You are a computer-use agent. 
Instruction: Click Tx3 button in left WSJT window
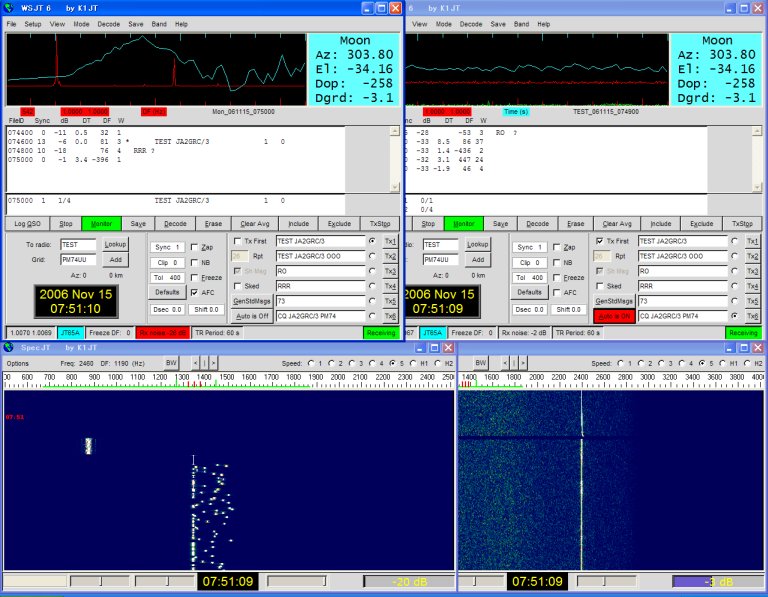pyautogui.click(x=390, y=271)
